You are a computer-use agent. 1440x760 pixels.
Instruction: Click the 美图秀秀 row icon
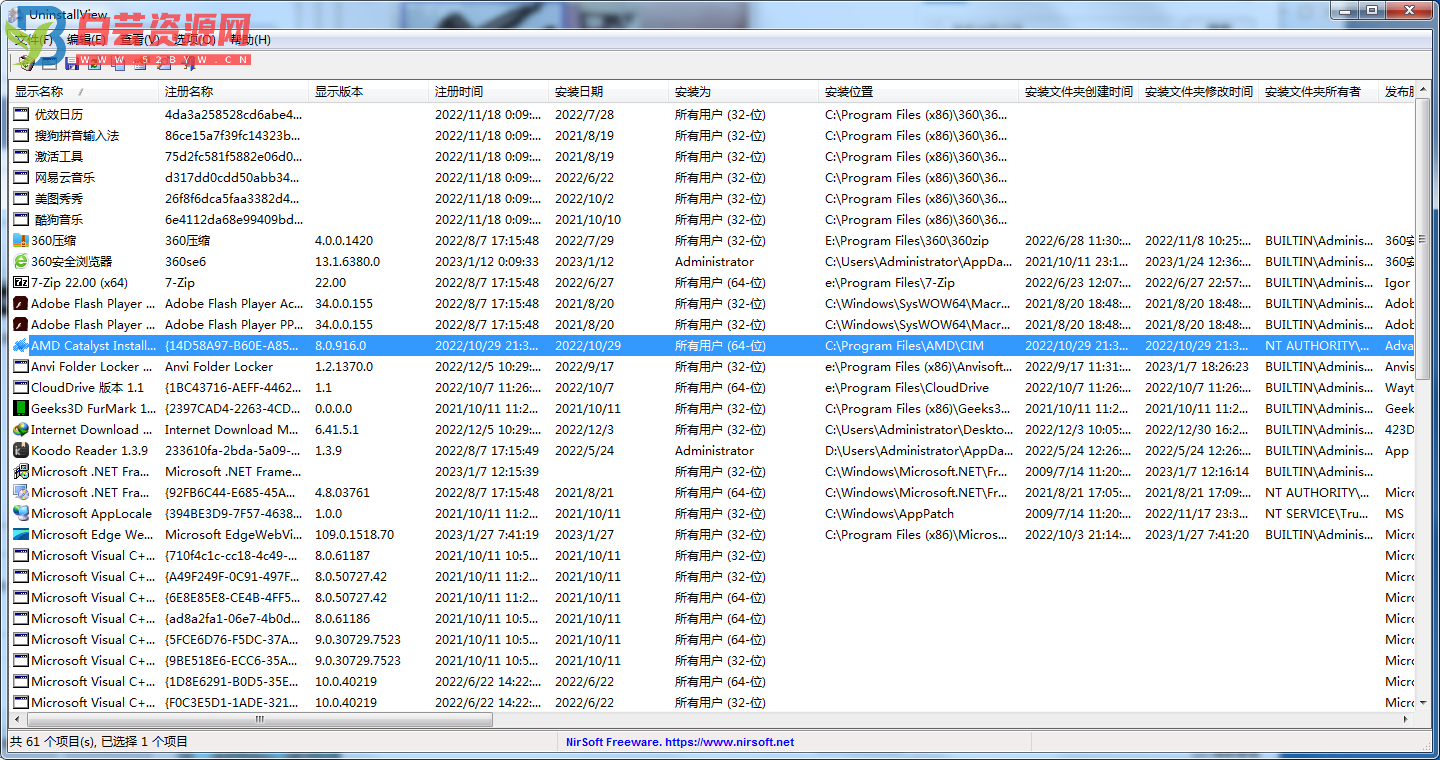pos(21,198)
